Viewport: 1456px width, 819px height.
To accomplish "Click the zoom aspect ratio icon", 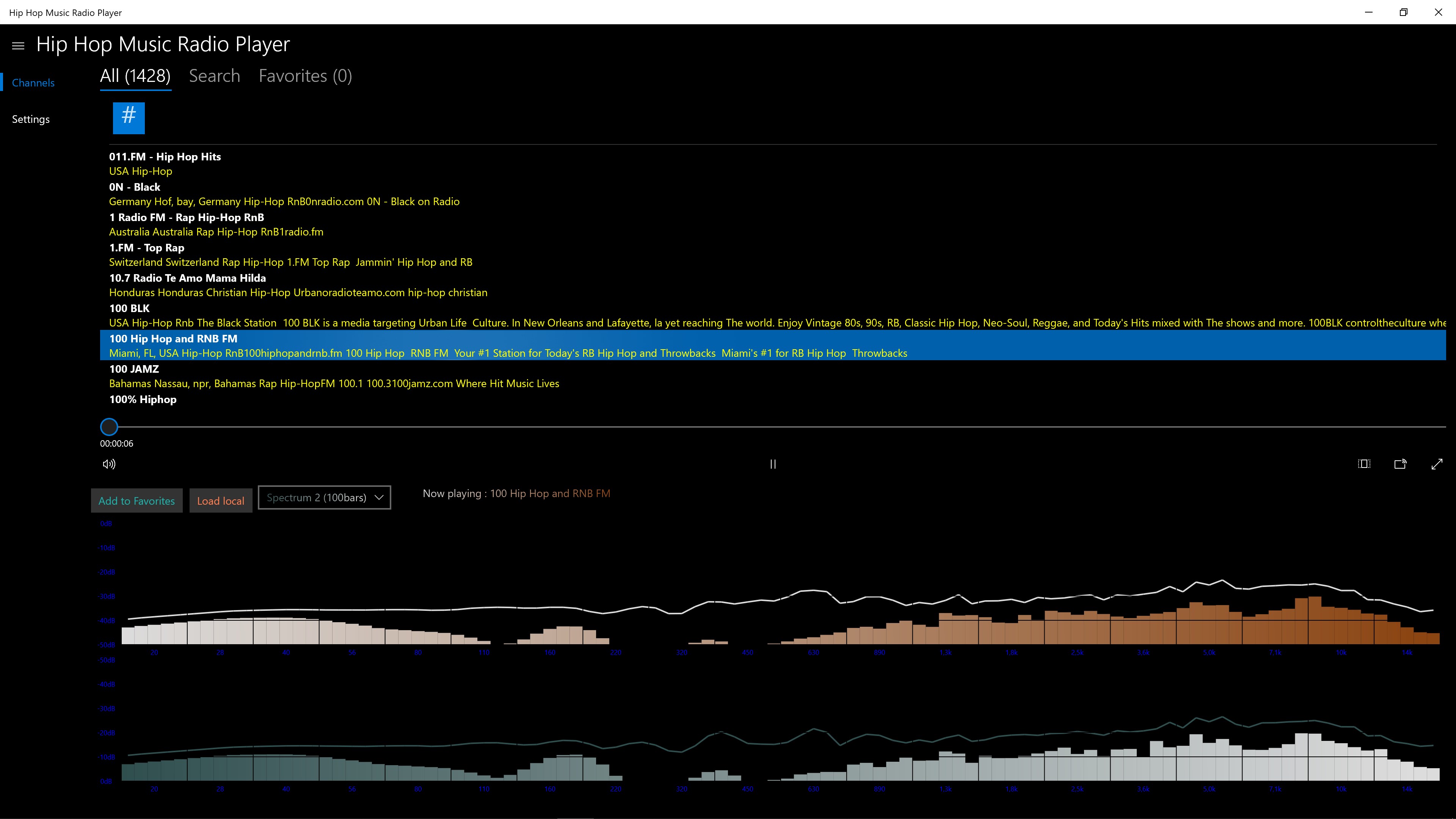I will click(1364, 464).
